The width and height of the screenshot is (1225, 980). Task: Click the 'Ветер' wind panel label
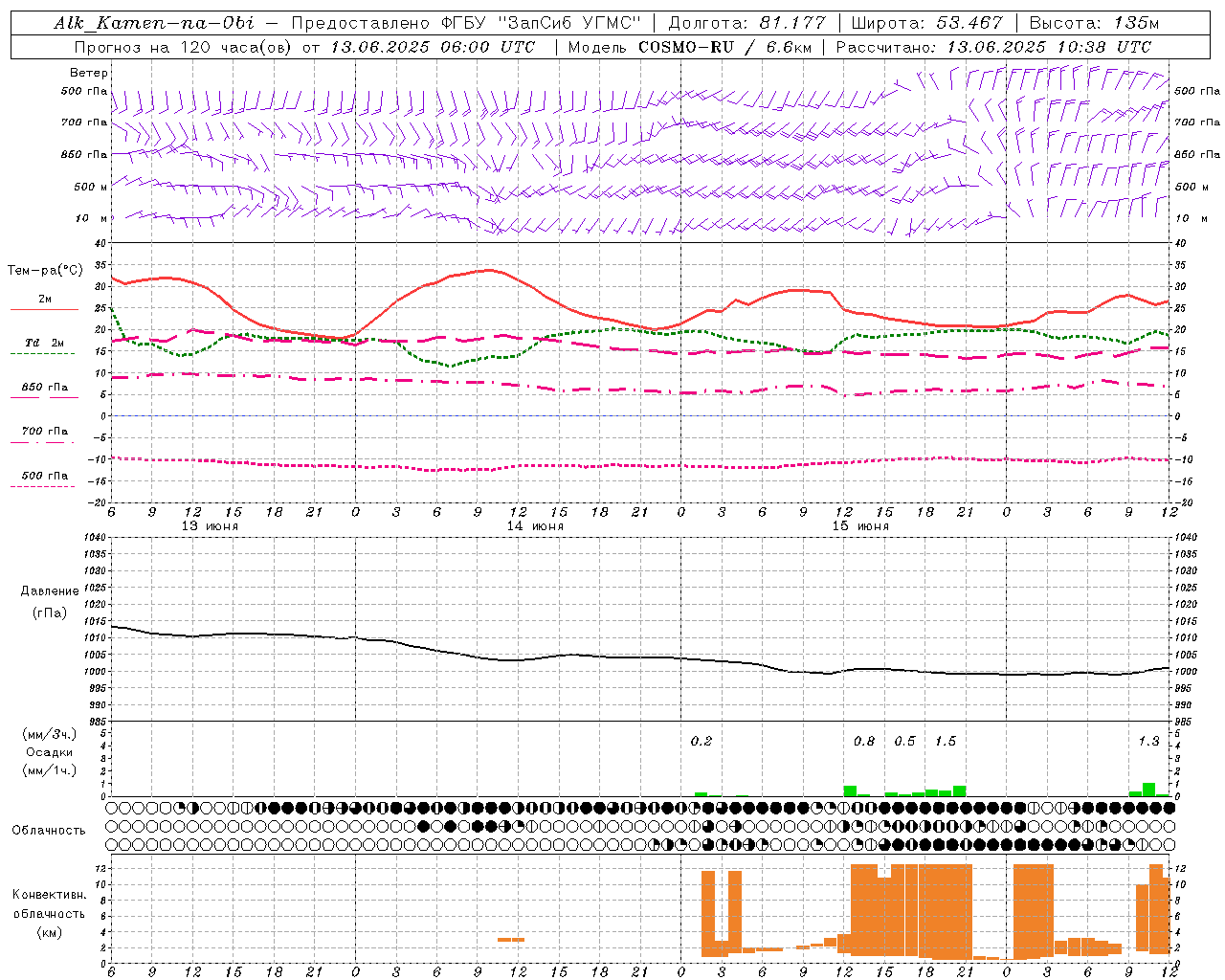tap(89, 73)
